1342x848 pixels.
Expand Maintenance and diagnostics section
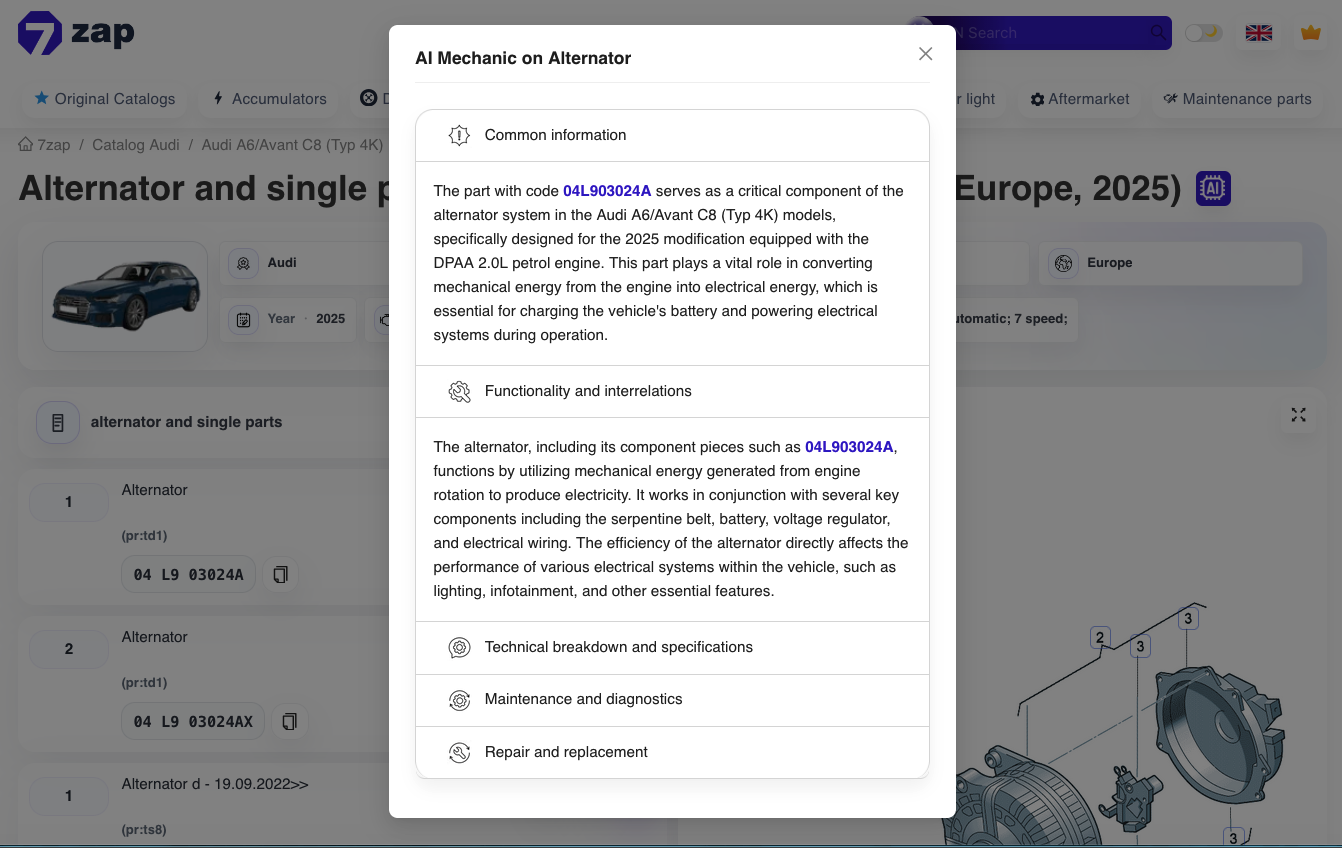click(x=672, y=699)
